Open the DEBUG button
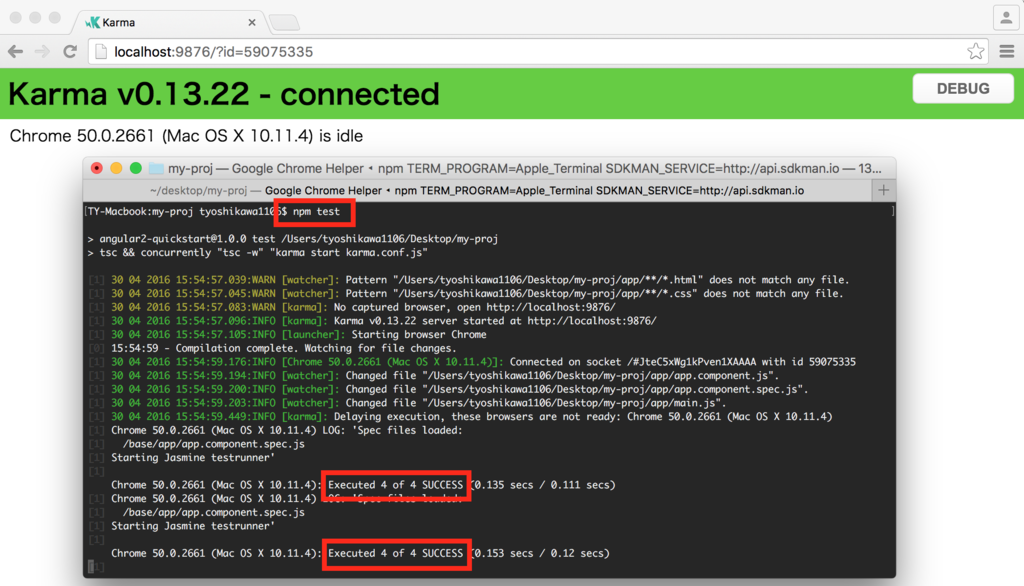 (963, 88)
